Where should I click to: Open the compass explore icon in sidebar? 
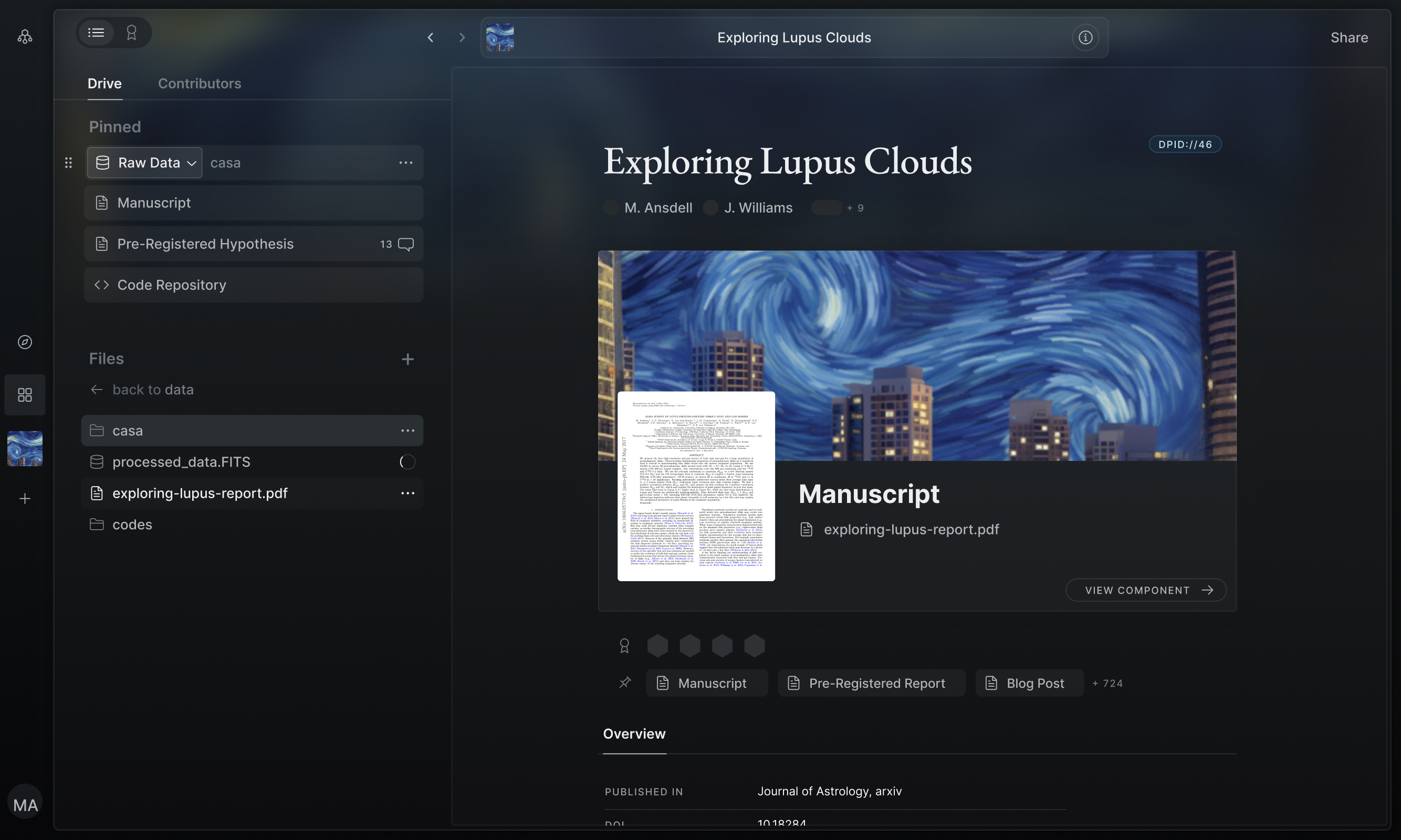pos(25,342)
